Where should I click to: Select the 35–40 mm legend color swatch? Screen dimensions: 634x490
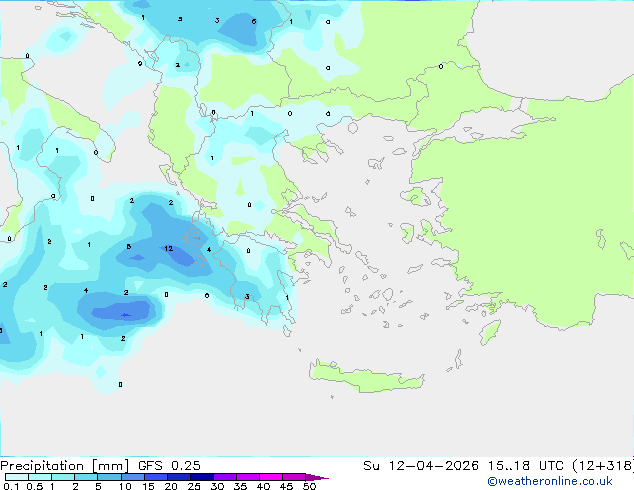pyautogui.click(x=248, y=477)
